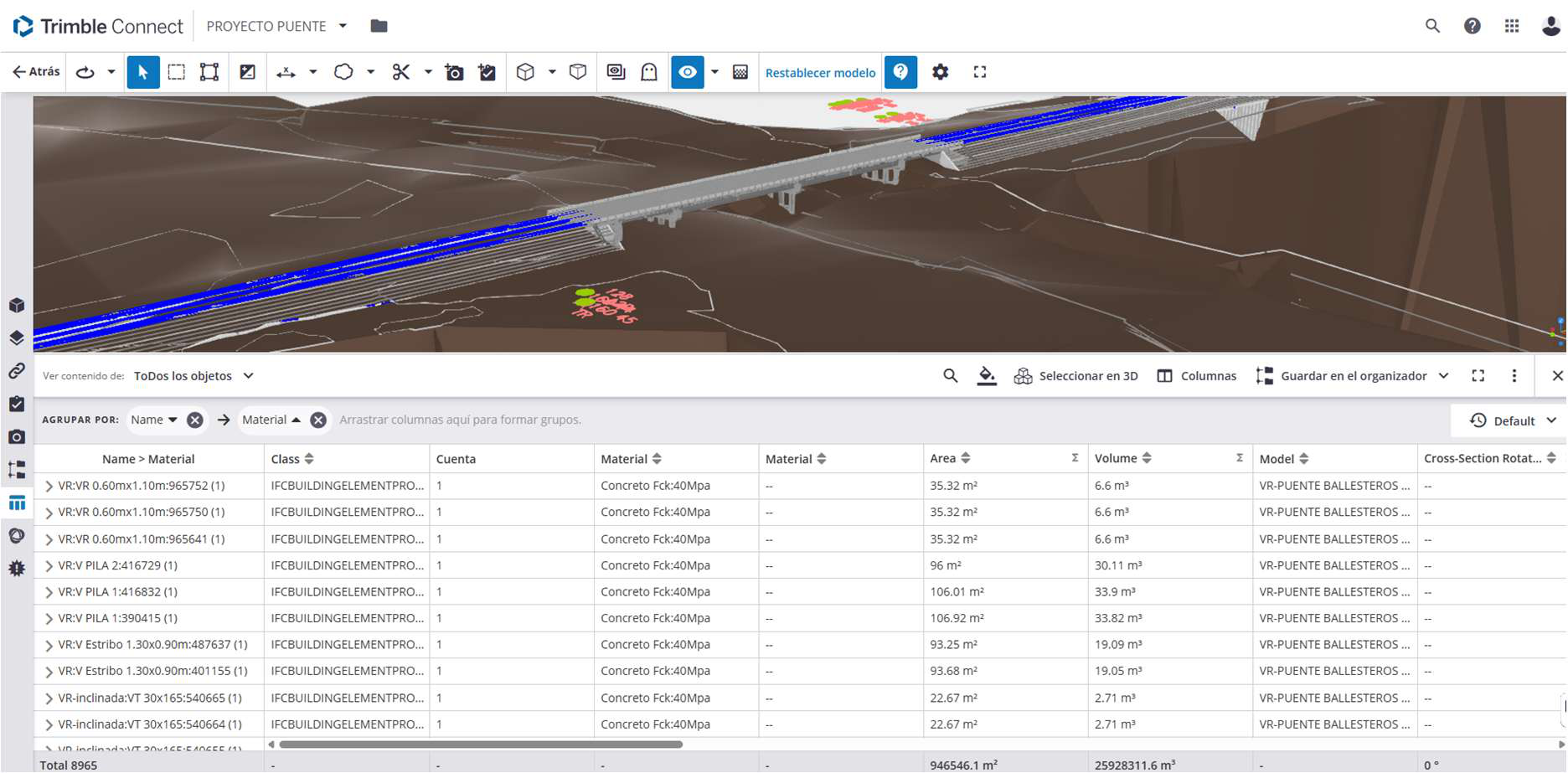Click Seleccionar en 3D button

[x=1076, y=376]
